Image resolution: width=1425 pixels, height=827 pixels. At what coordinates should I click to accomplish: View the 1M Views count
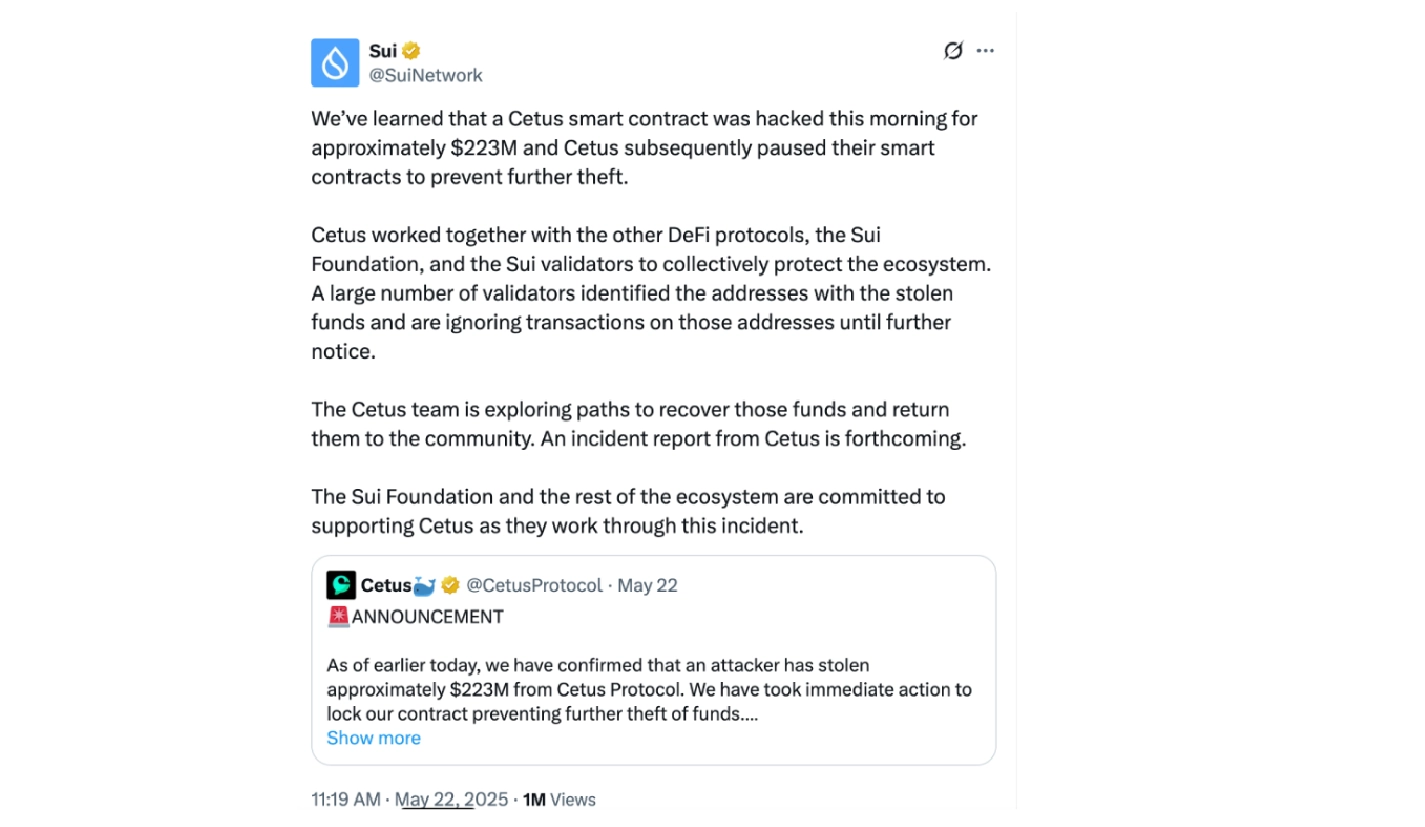click(x=560, y=799)
